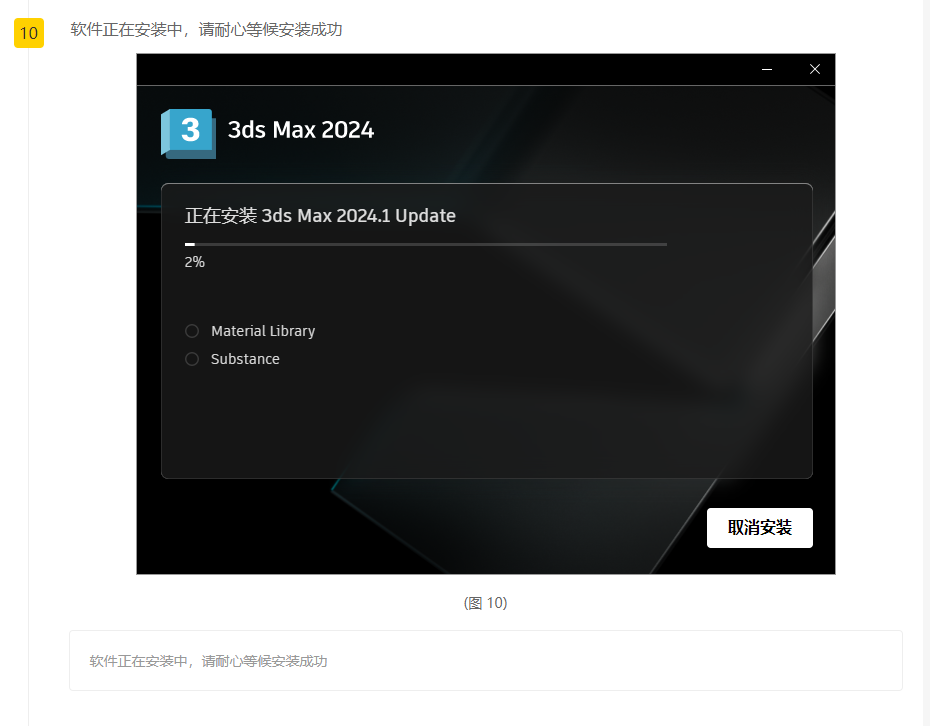
Task: Click the (图 10) image caption
Action: [486, 603]
